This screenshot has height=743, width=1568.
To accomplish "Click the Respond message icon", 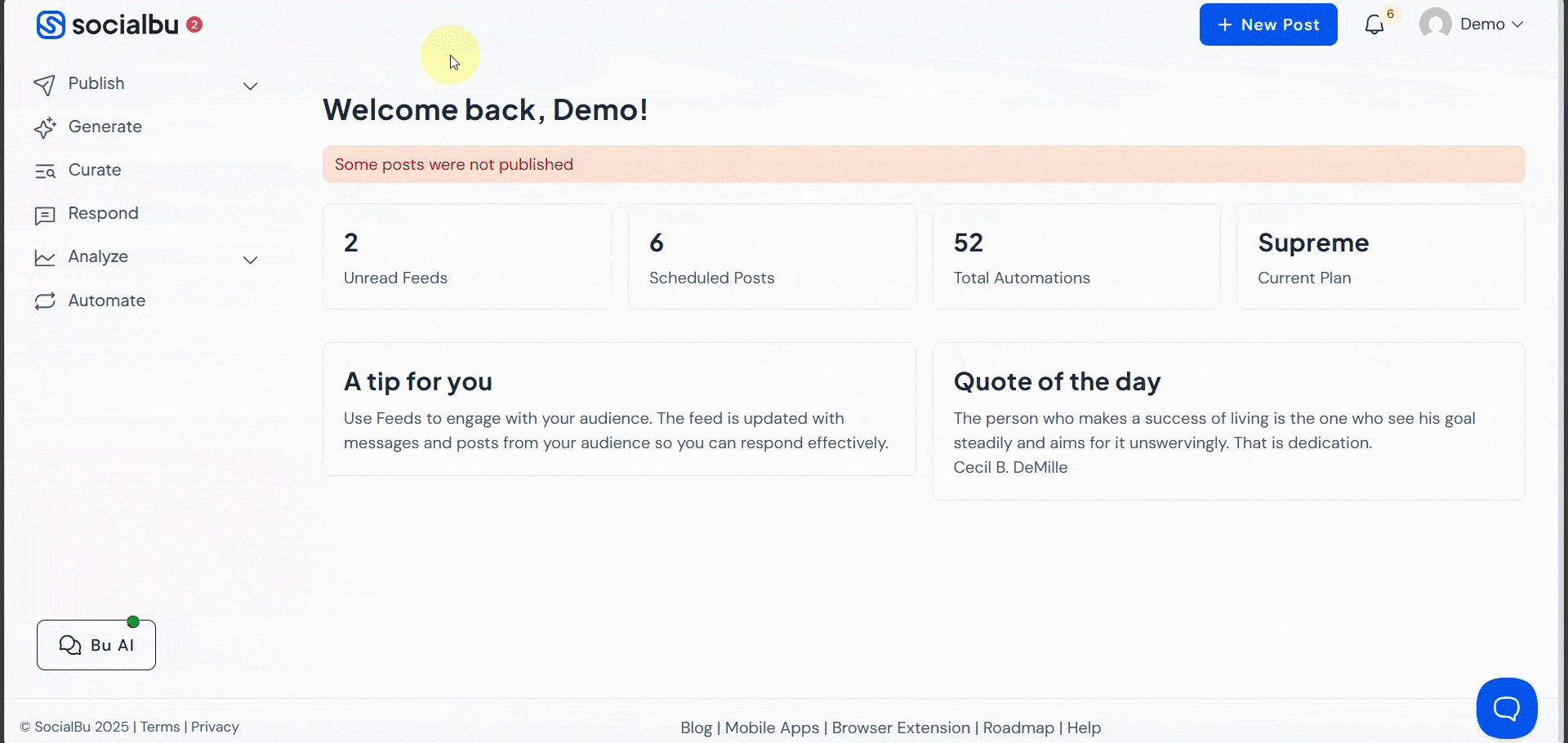I will click(45, 215).
